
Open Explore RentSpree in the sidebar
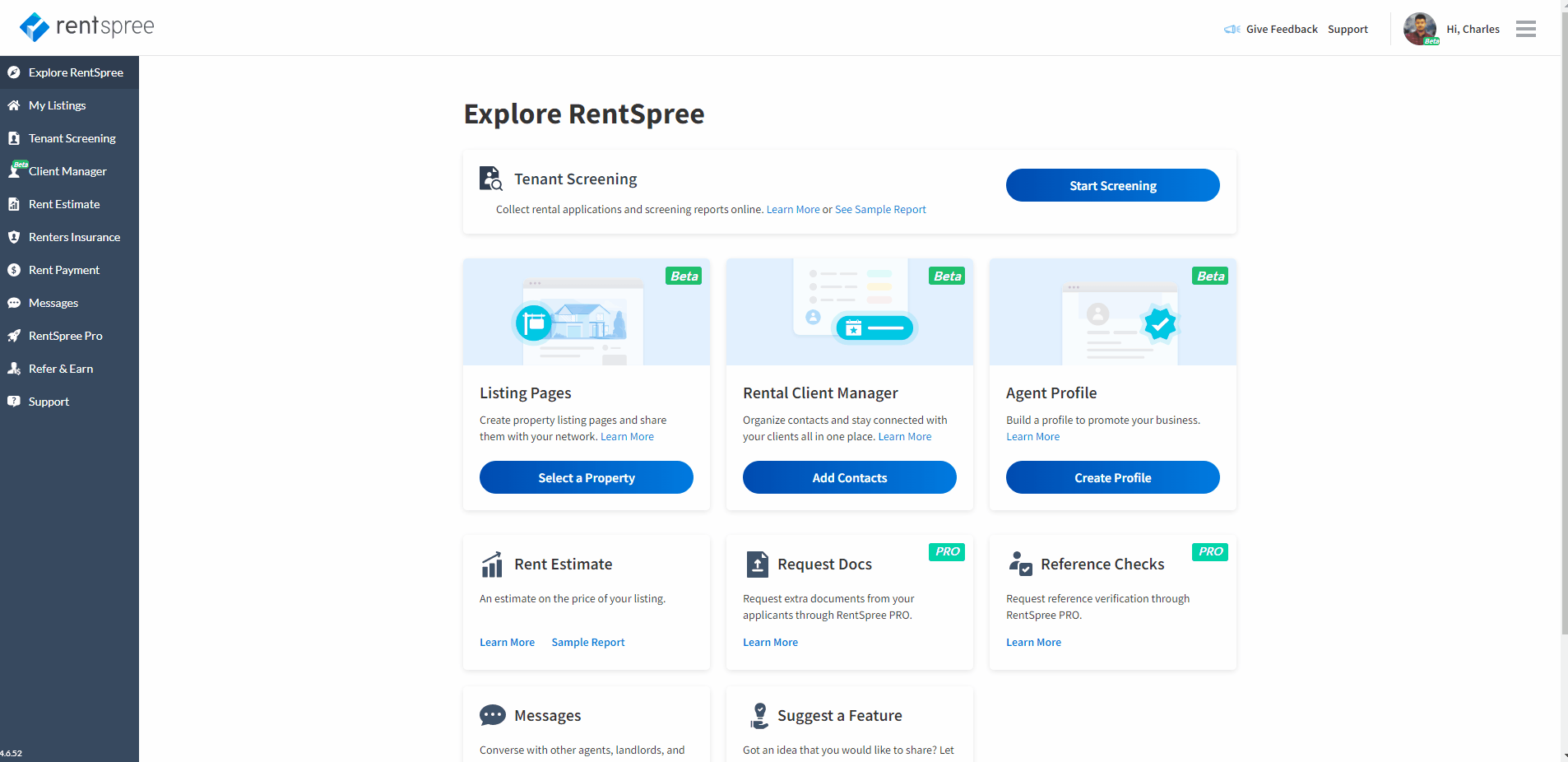[x=69, y=72]
